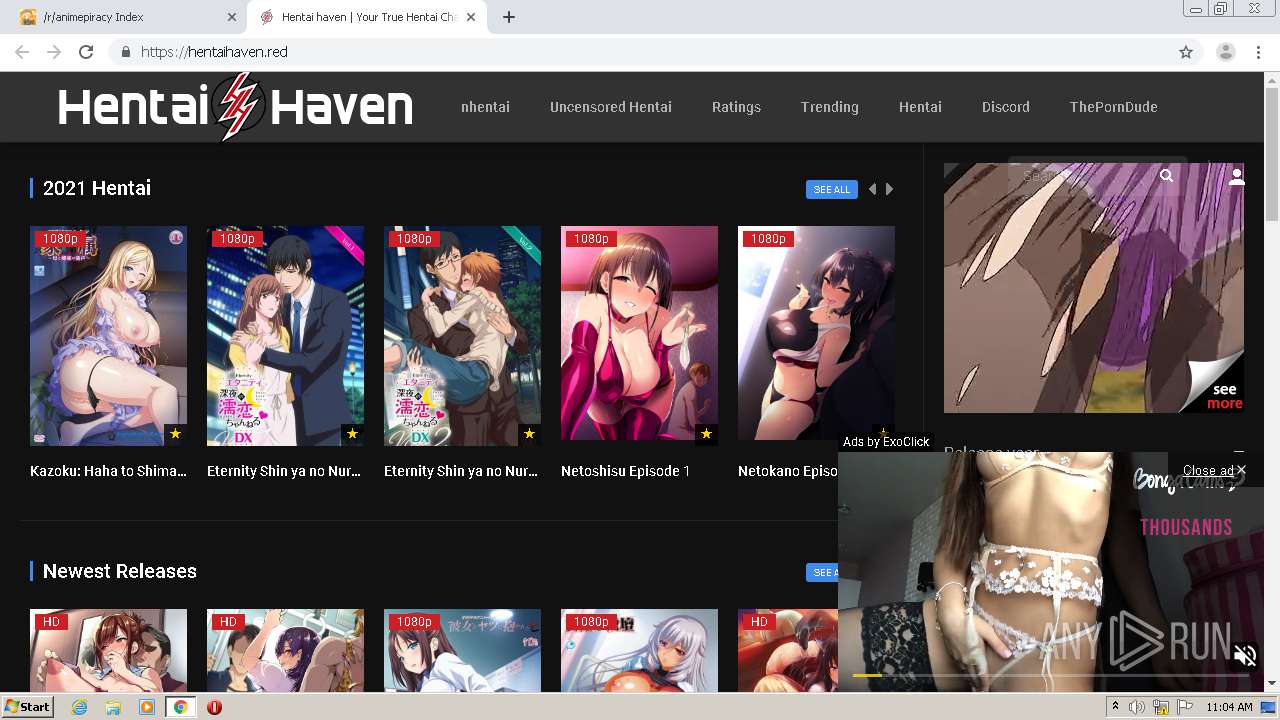Screen dimensions: 1280x720
Task: Click the site logo in header
Action: point(235,107)
